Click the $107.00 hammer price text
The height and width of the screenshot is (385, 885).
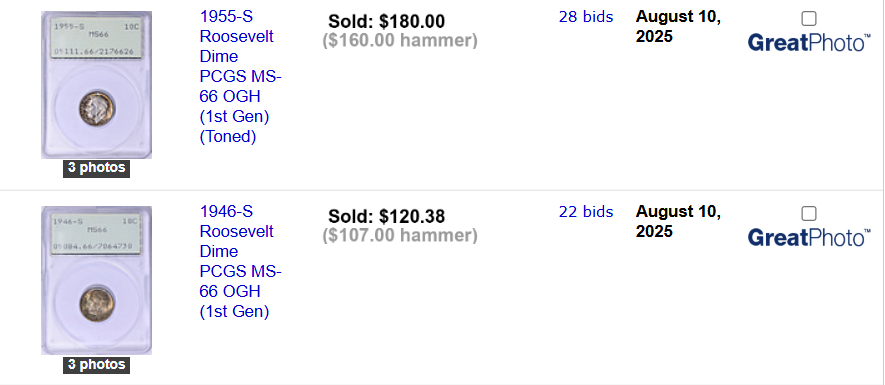click(x=400, y=235)
